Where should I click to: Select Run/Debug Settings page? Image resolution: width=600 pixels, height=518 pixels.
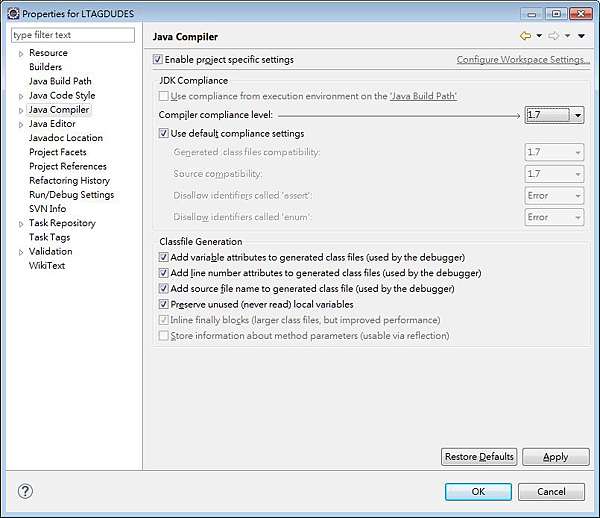tap(72, 194)
